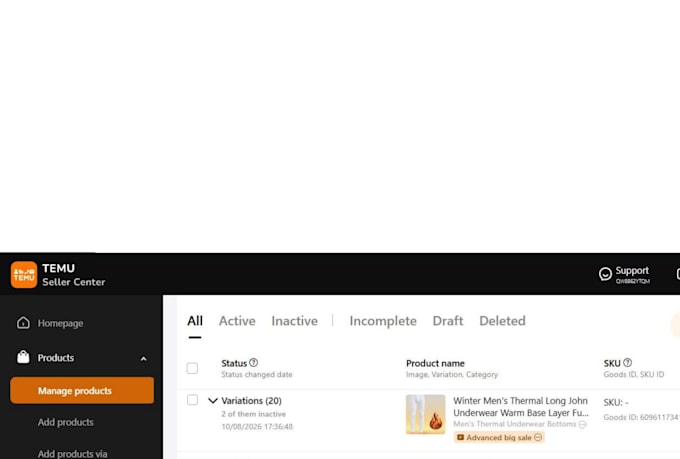Click icon beside Men's Thermal Underwear Bottoms

582,424
